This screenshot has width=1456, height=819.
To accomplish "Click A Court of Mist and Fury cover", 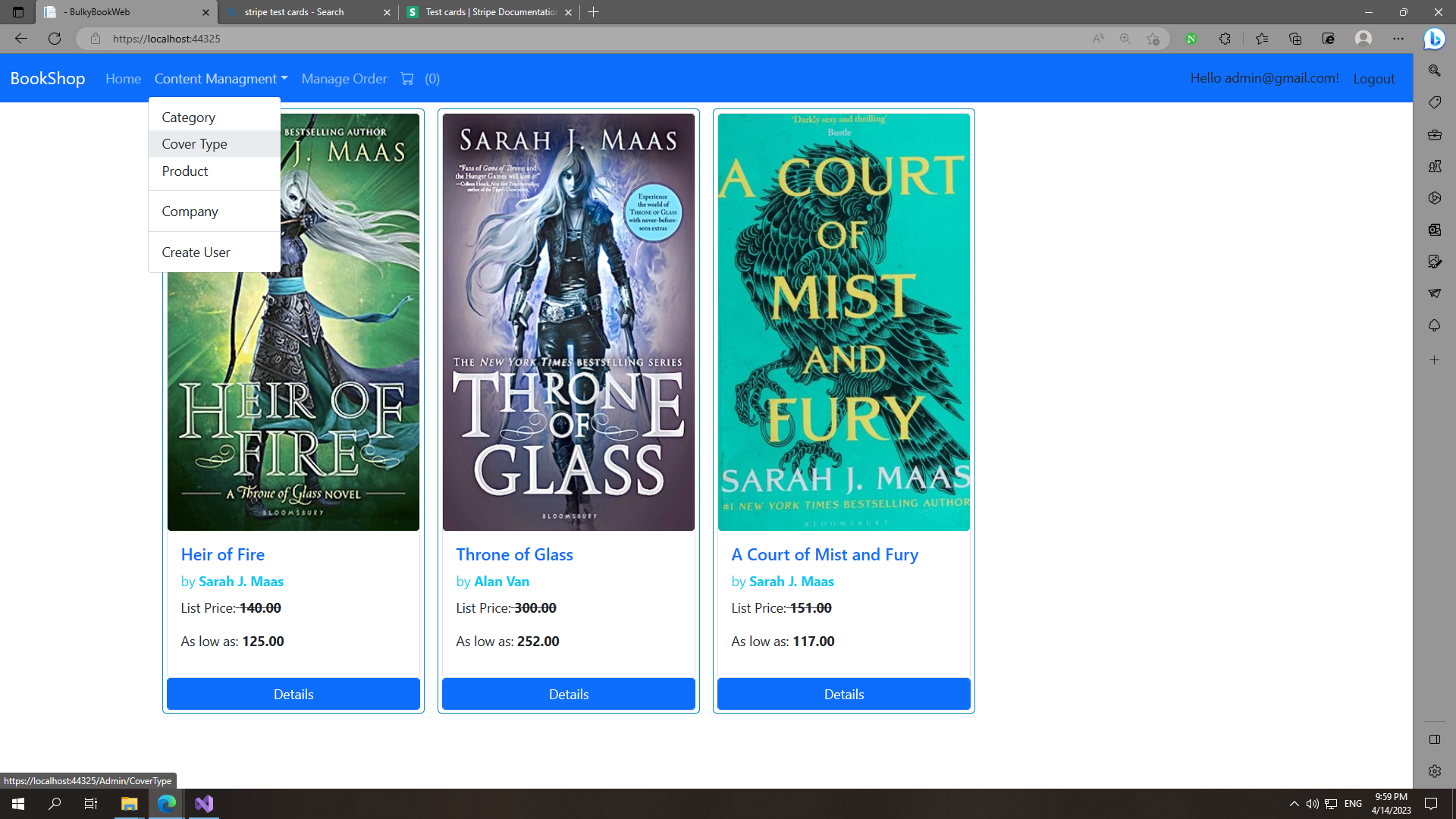I will 843,322.
